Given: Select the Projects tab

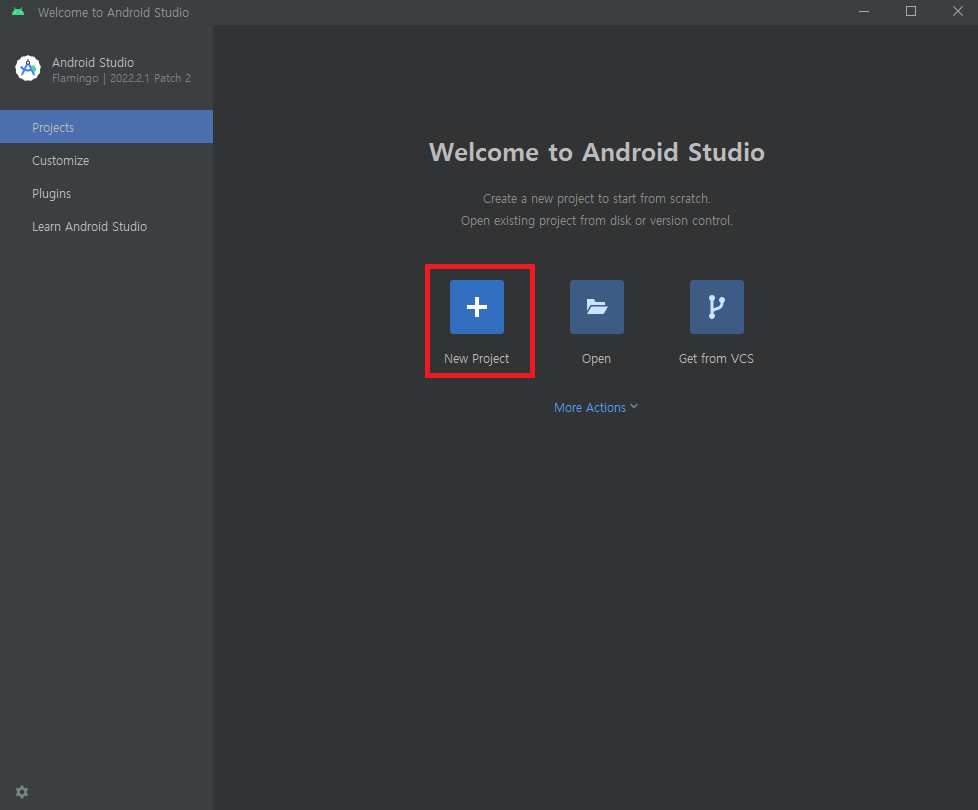Looking at the screenshot, I should click(107, 127).
